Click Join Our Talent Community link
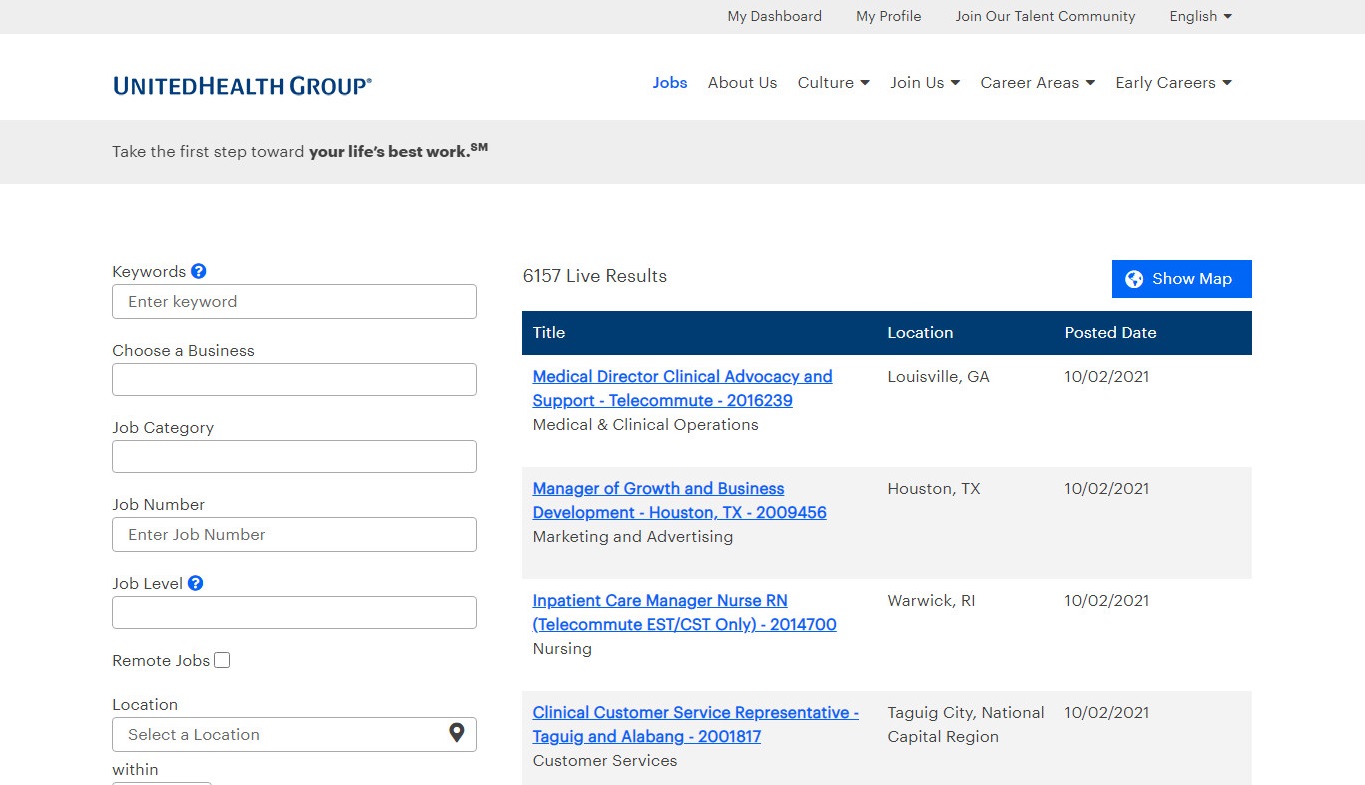Viewport: 1365px width, 785px height. [x=1045, y=16]
